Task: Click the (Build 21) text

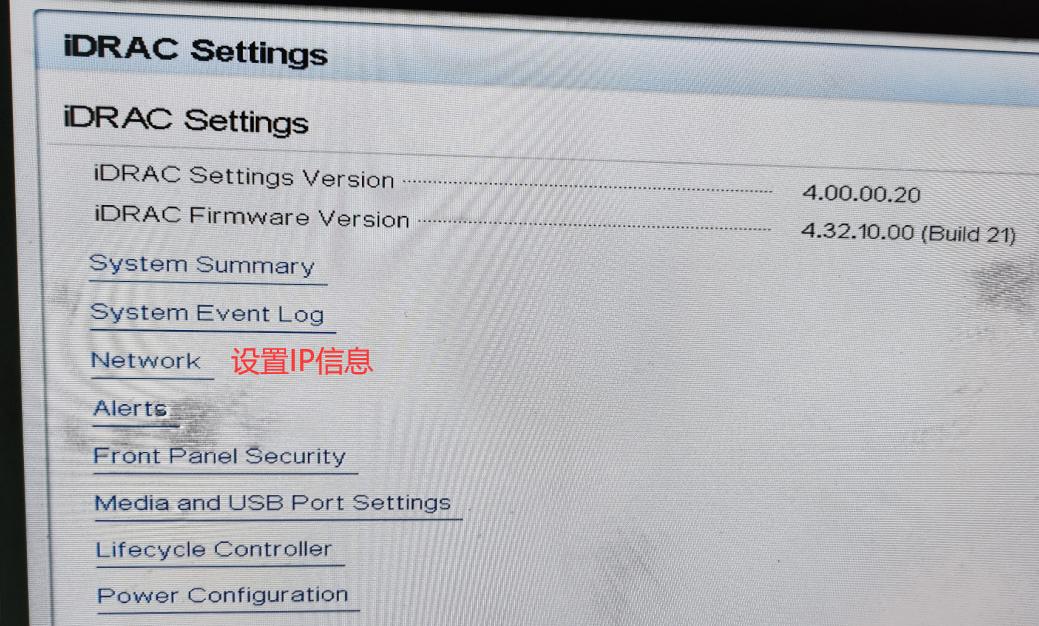Action: (x=969, y=235)
